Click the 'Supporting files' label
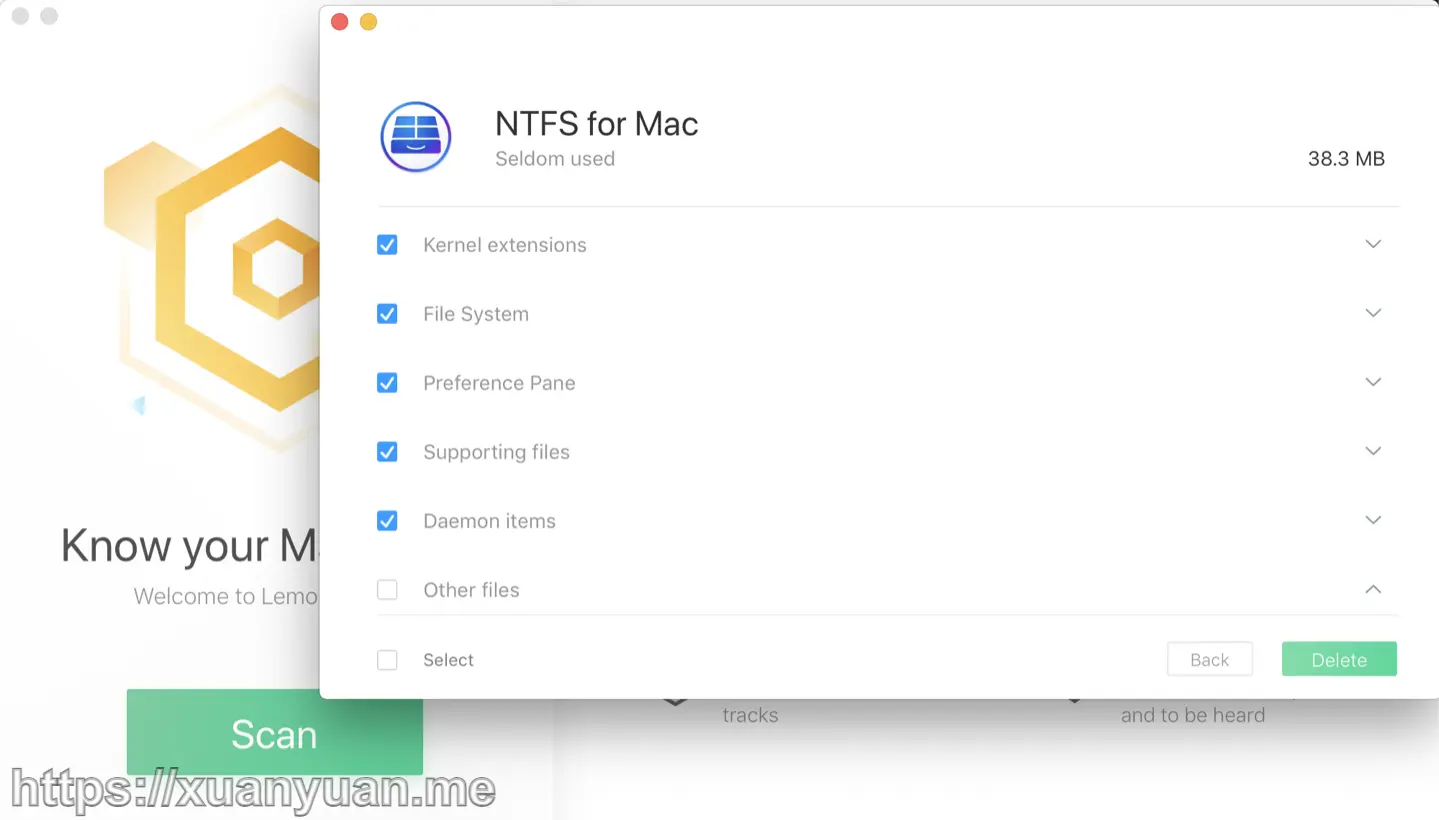The width and height of the screenshot is (1439, 820). click(x=496, y=452)
